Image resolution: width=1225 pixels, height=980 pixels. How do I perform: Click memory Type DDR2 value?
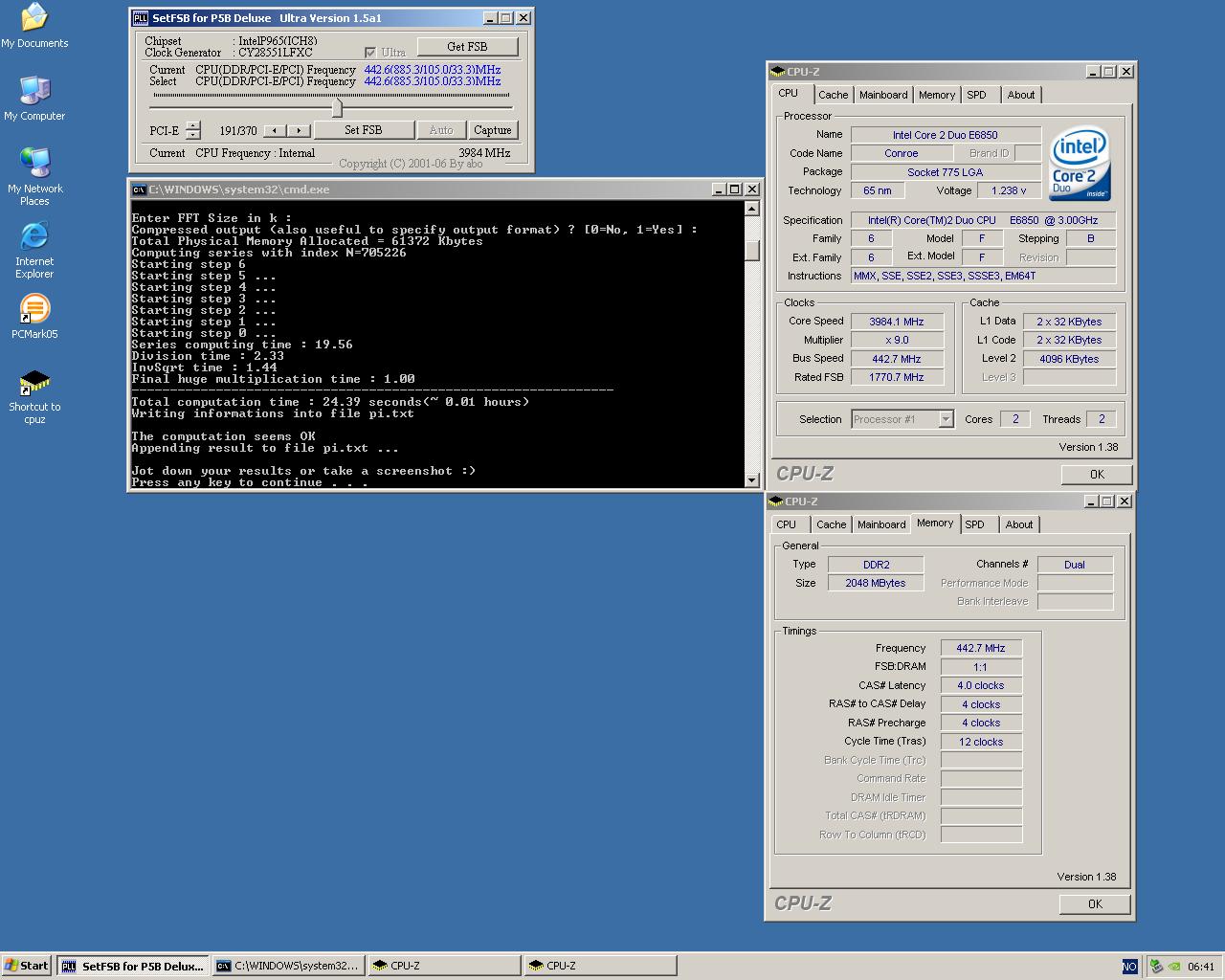(x=876, y=565)
